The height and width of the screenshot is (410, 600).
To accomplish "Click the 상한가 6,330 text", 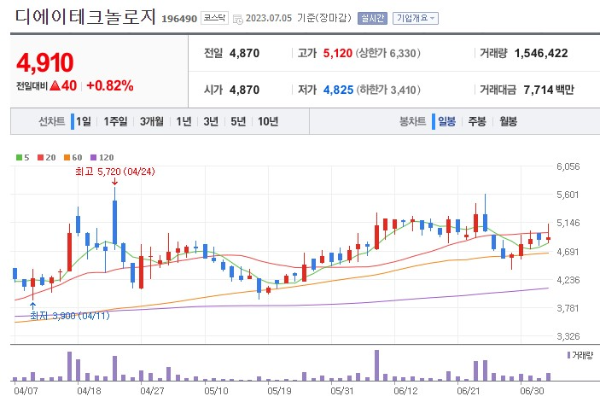I will click(x=388, y=53).
